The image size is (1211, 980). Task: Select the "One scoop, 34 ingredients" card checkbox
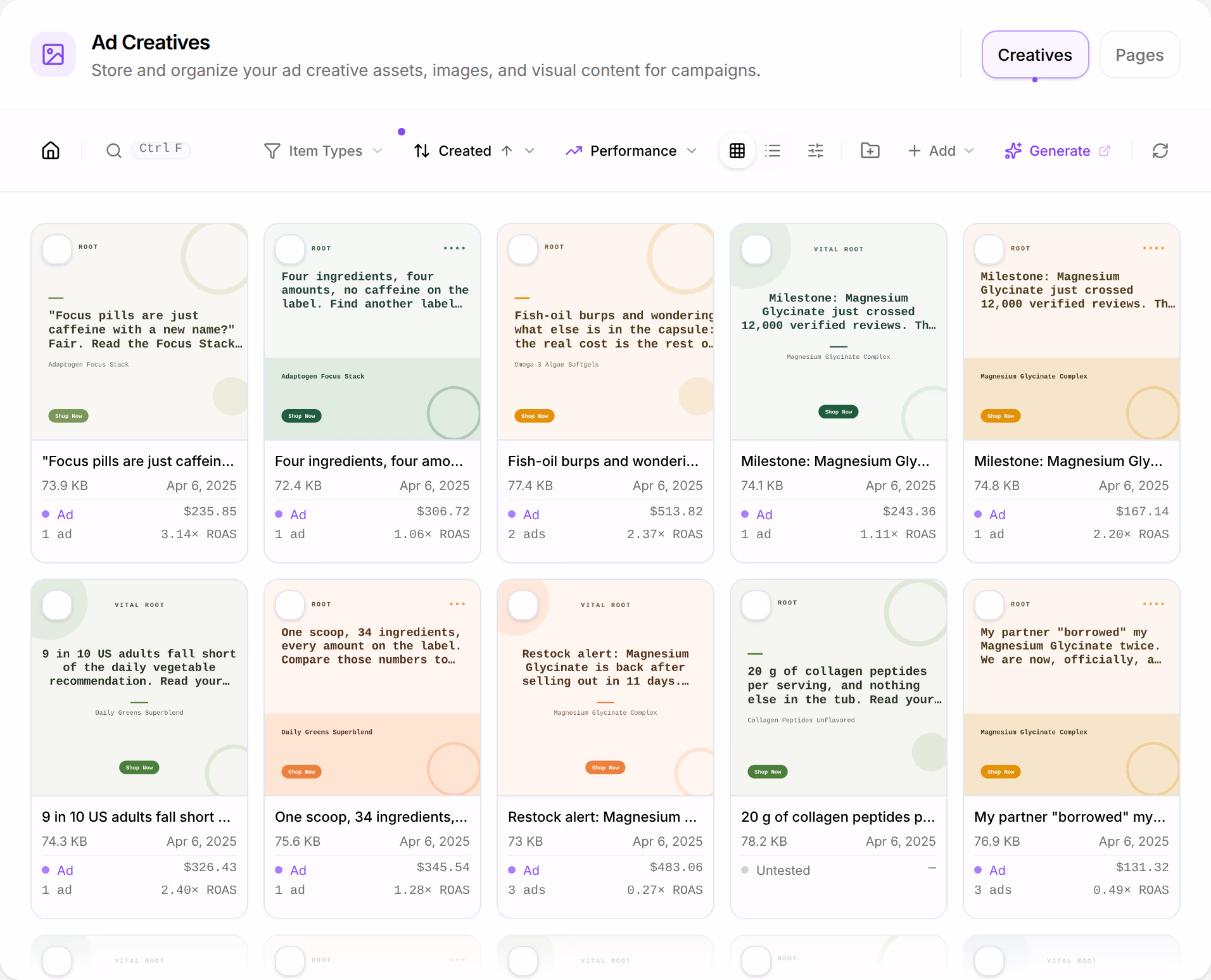[290, 605]
